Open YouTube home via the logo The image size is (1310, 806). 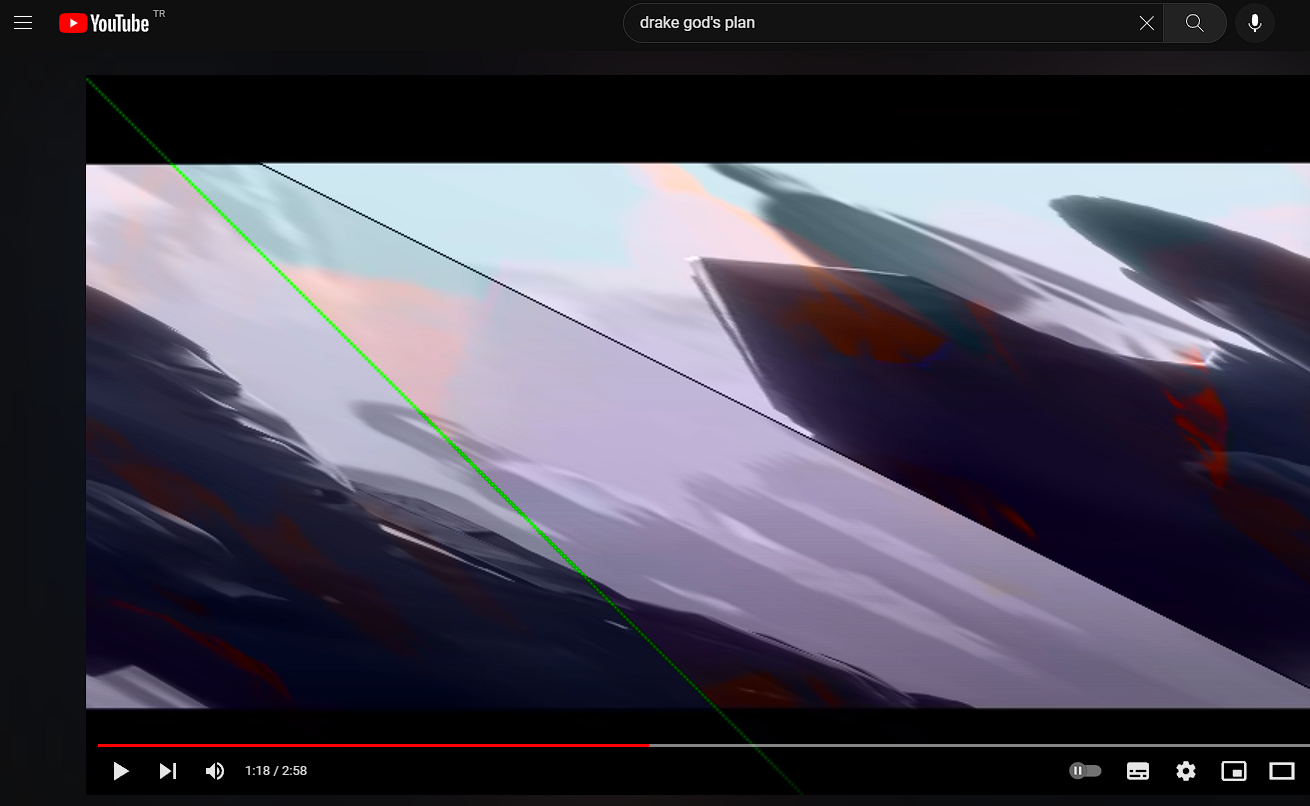(x=105, y=22)
